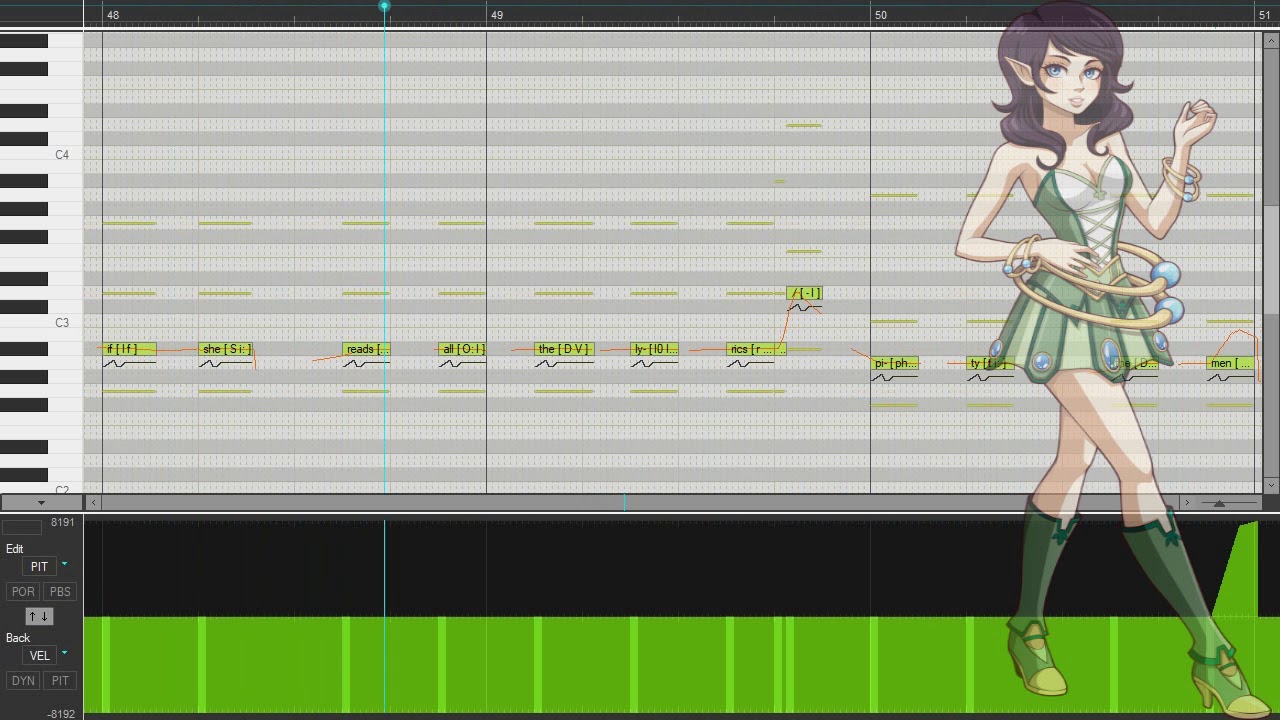The width and height of the screenshot is (1280, 720).
Task: Click the 8191 maximum value label
Action: (x=63, y=523)
